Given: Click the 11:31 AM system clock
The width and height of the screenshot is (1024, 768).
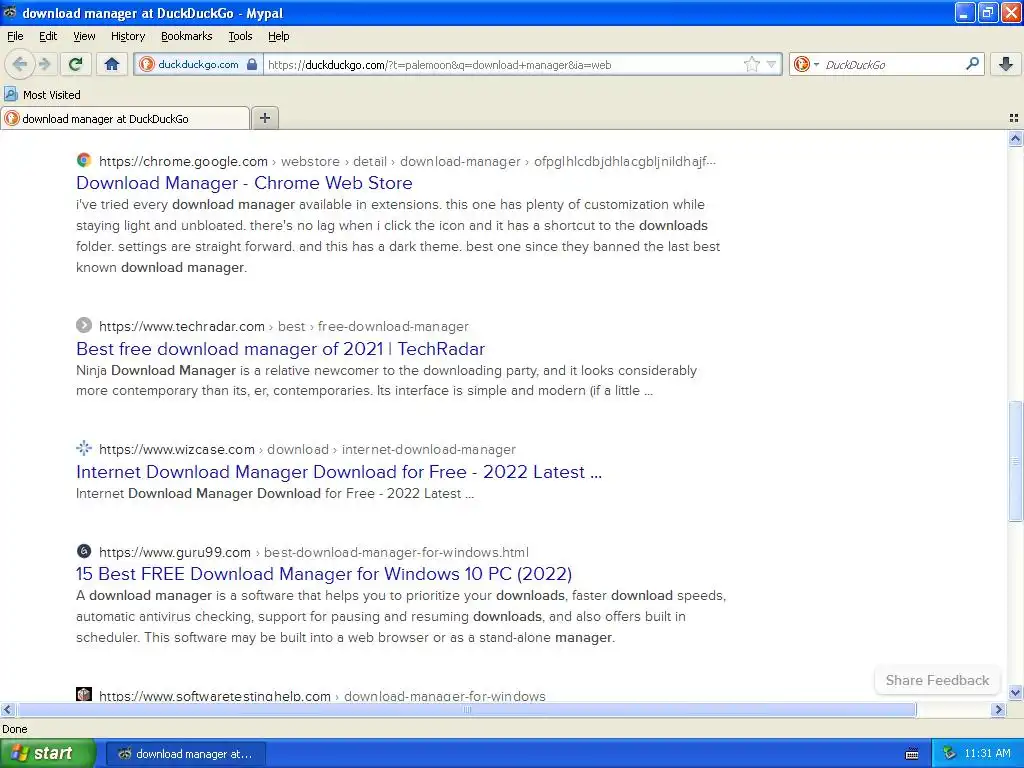Looking at the screenshot, I should pos(987,753).
